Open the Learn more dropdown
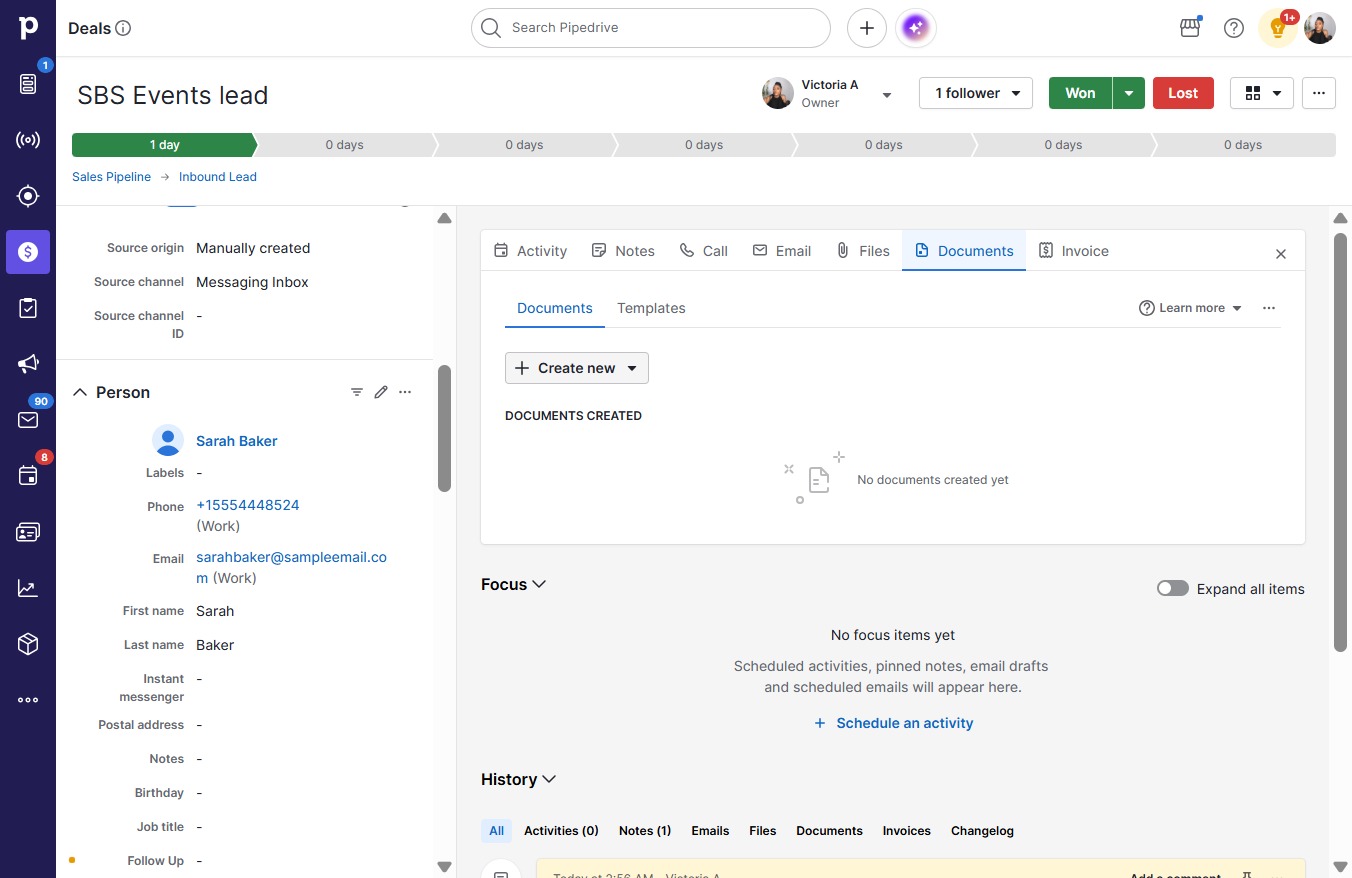Image resolution: width=1352 pixels, height=878 pixels. tap(1191, 308)
